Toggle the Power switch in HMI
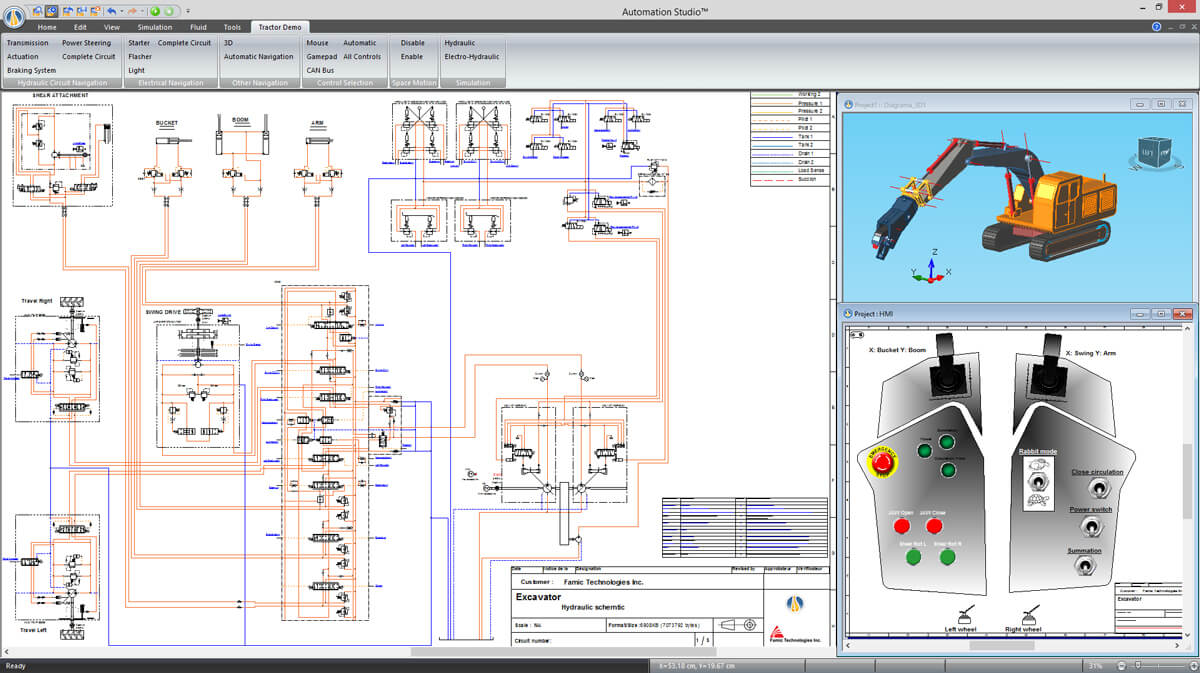1200x673 pixels. coord(1090,528)
